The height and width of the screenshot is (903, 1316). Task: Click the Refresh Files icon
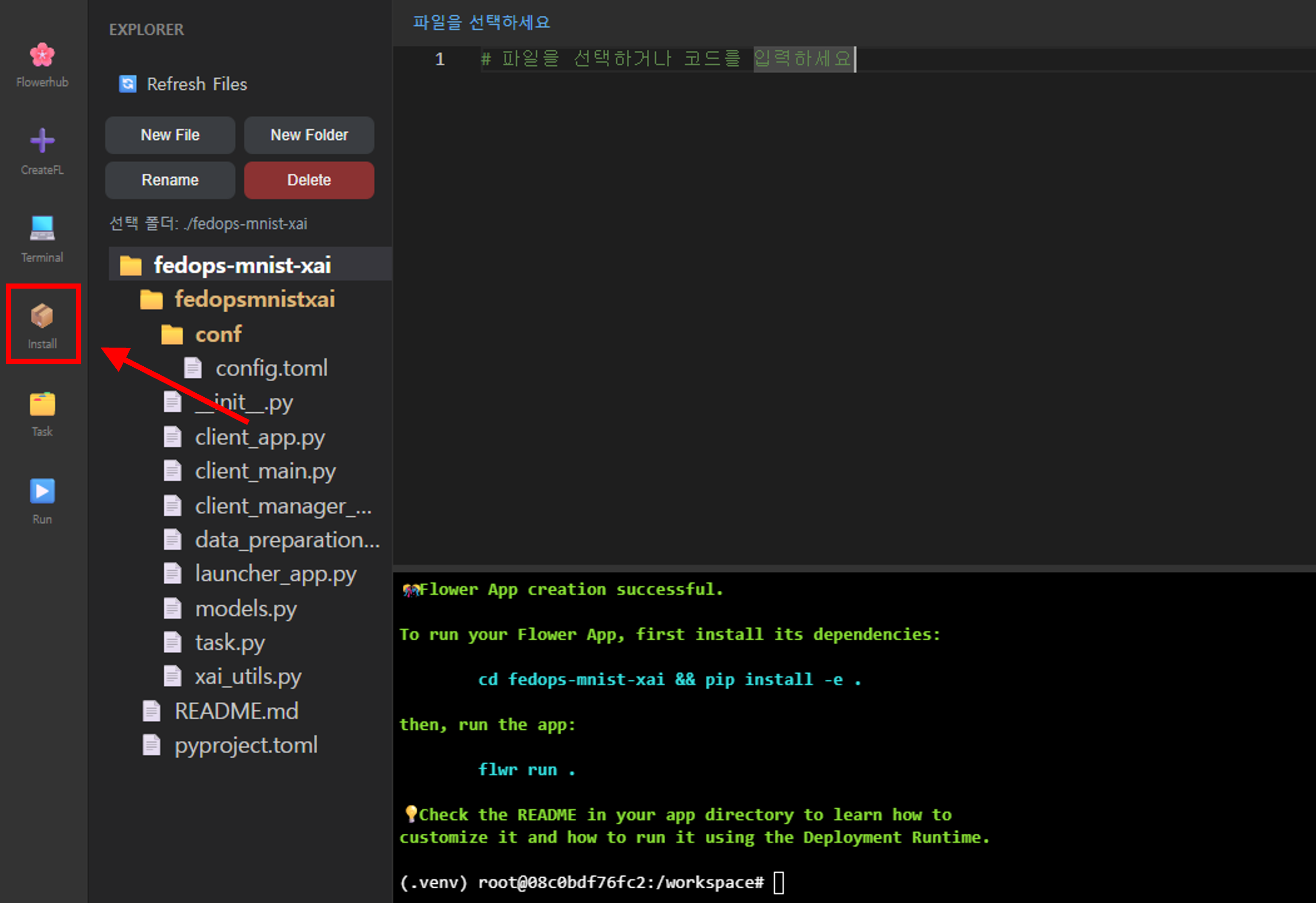pos(127,84)
